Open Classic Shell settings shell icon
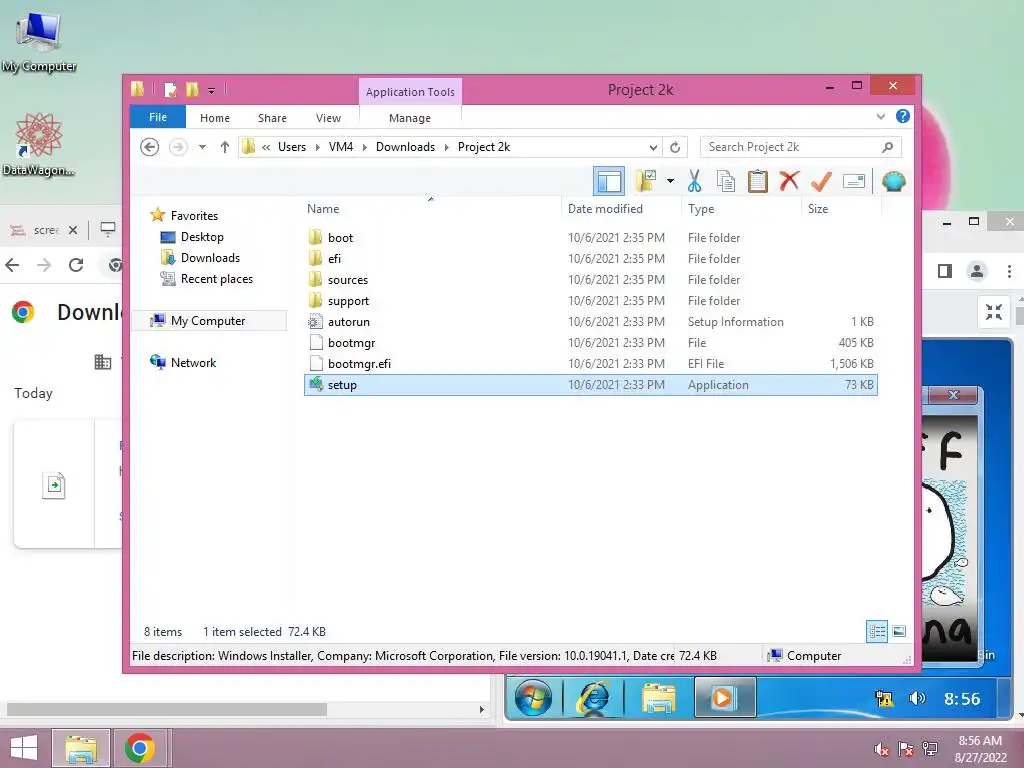The image size is (1024, 768). point(893,181)
